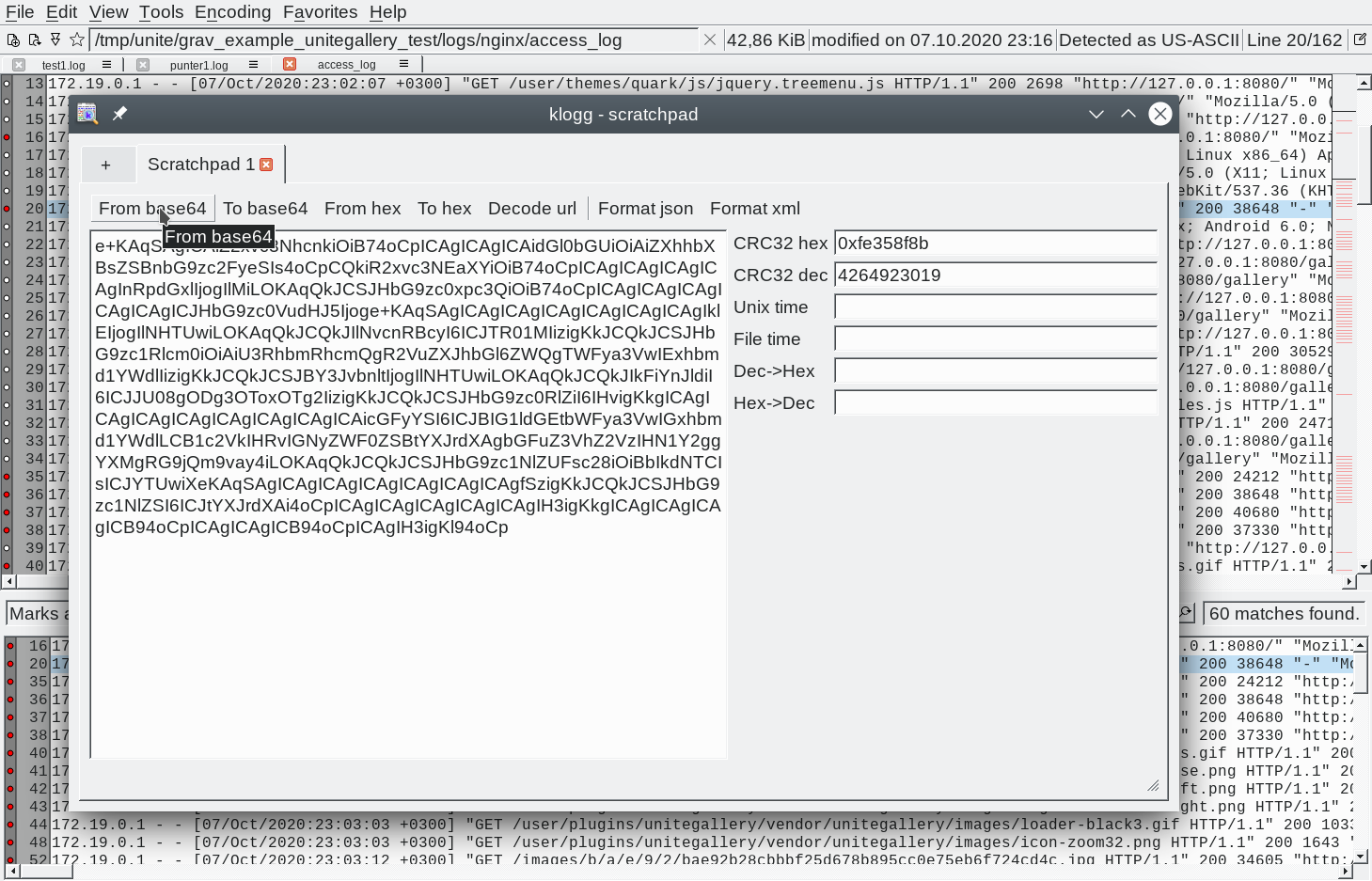Open the Edit menu

[61, 12]
